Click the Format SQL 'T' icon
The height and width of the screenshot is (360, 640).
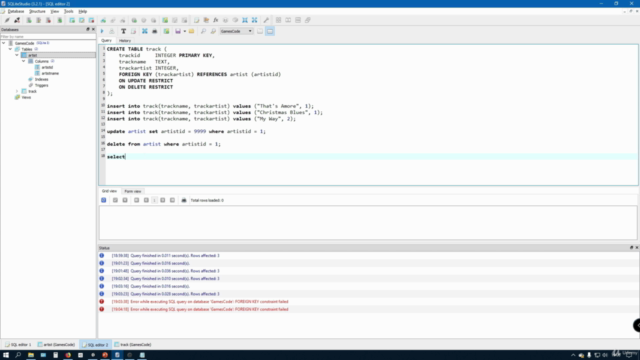tap(123, 31)
